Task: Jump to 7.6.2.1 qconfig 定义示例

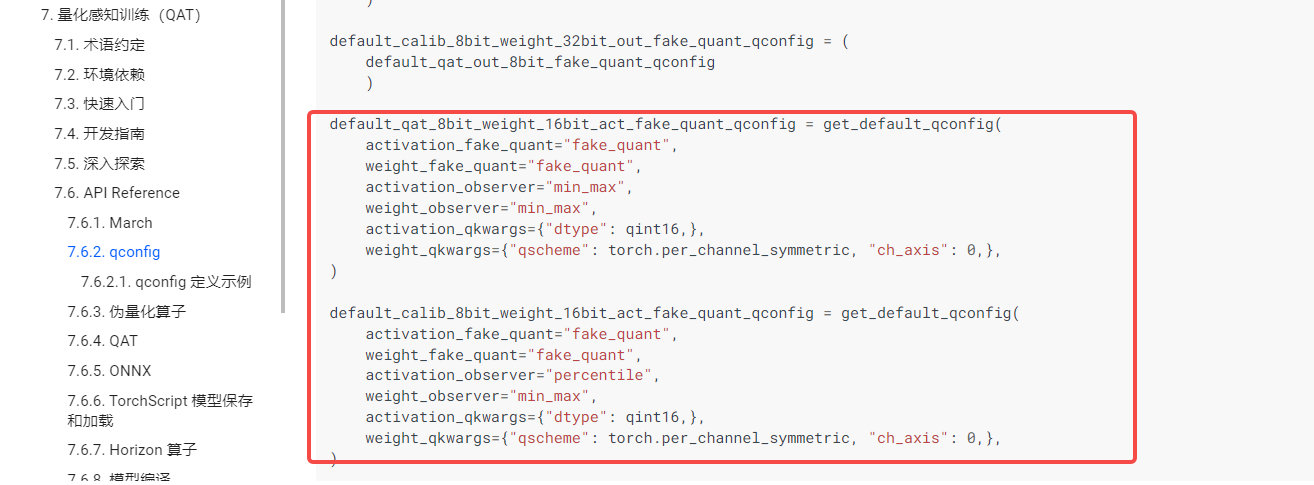Action: [166, 282]
